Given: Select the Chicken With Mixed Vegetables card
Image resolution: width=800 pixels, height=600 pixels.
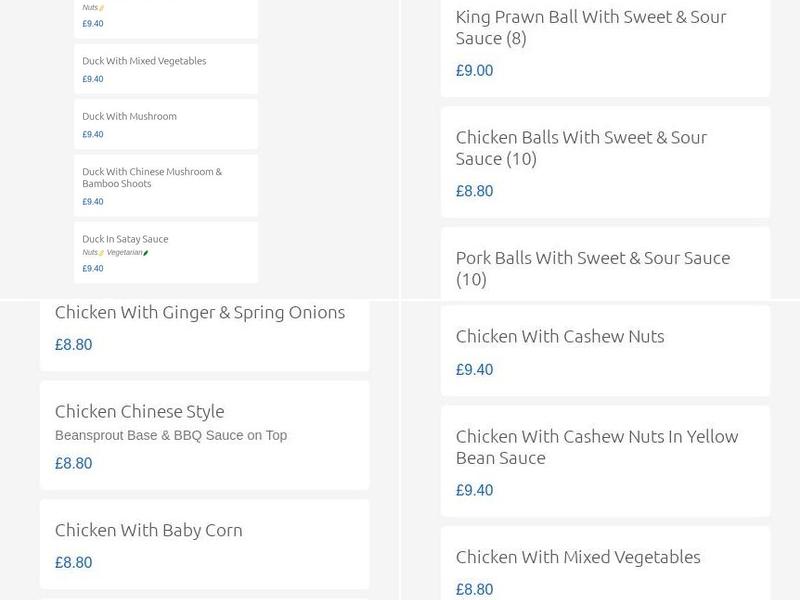Looking at the screenshot, I should [605, 570].
